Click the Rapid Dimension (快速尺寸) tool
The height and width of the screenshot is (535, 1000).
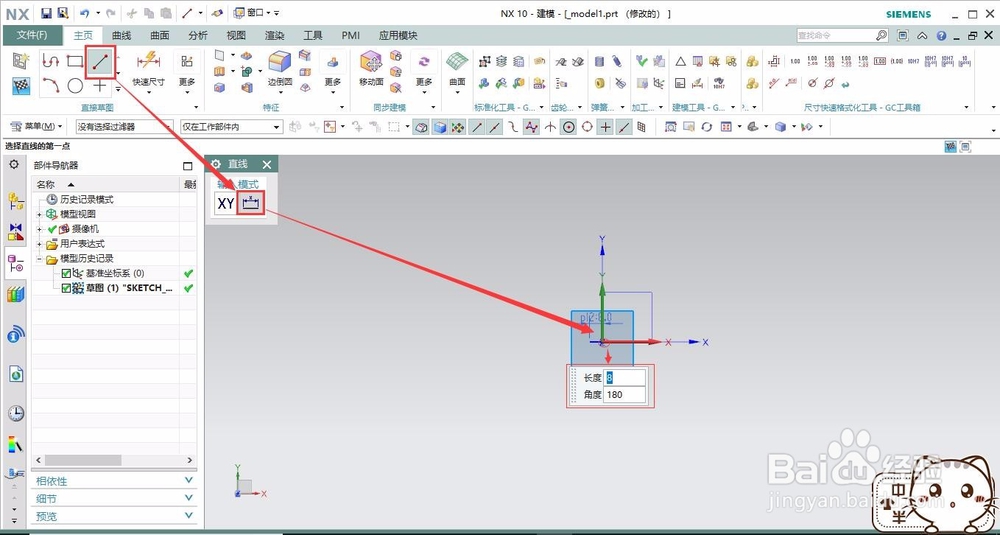tap(148, 70)
